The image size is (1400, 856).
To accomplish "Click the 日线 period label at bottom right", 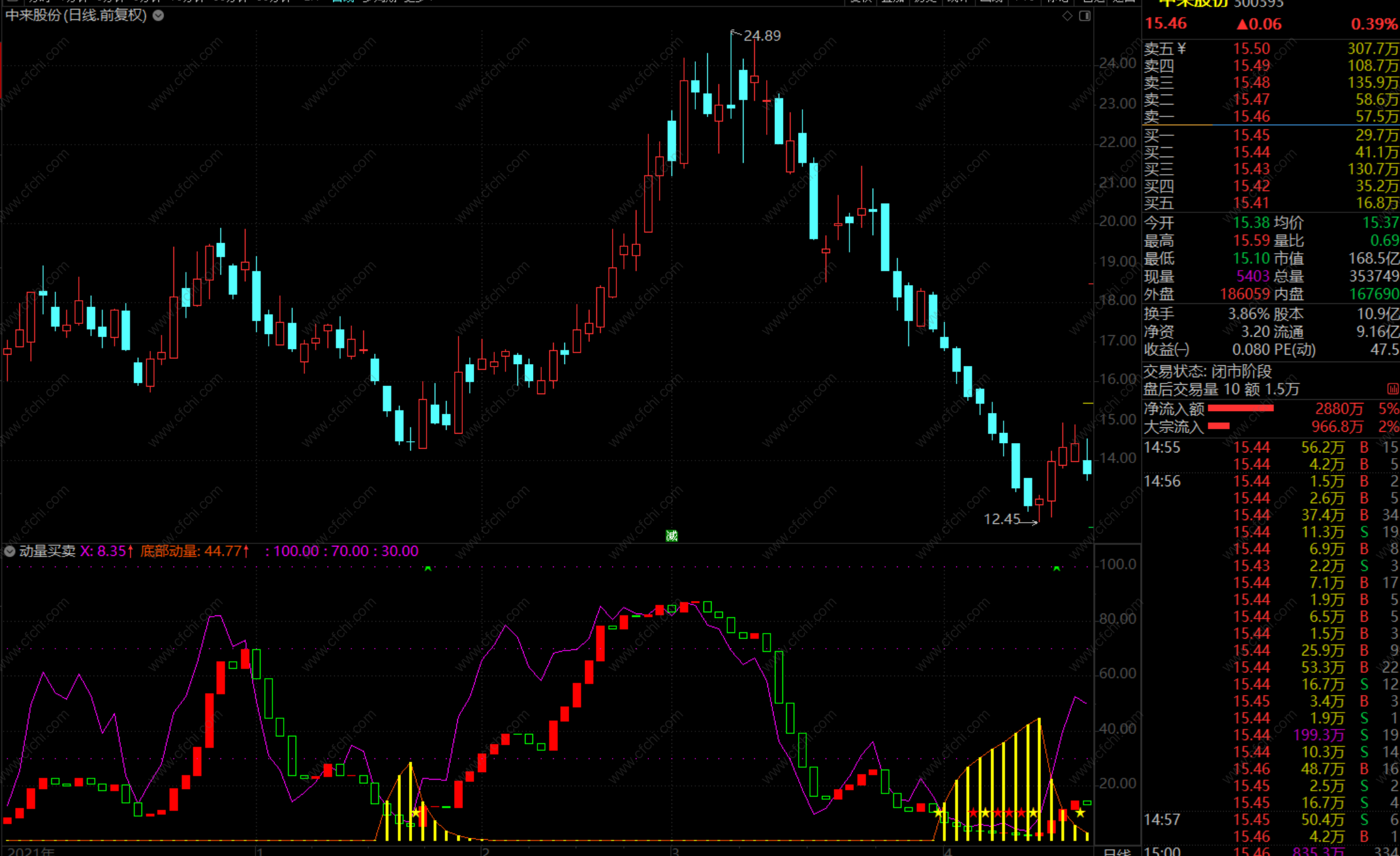I will 1116,852.
